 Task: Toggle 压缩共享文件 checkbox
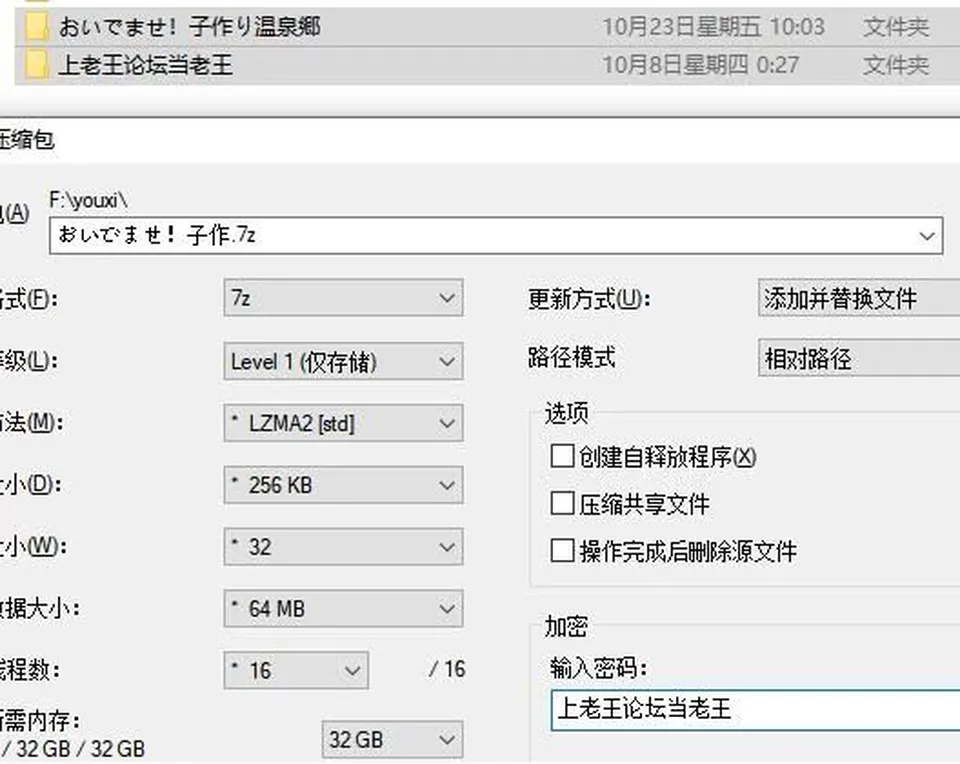click(x=562, y=504)
